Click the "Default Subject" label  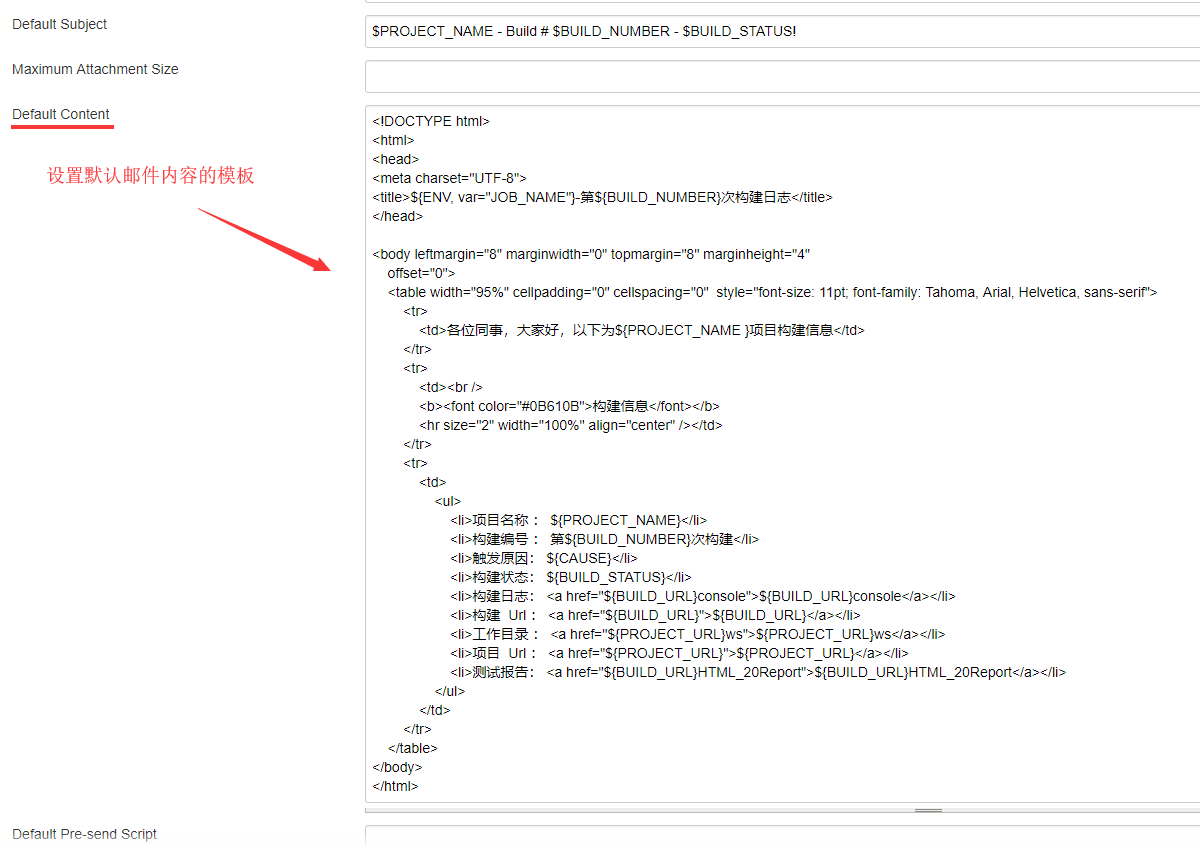[x=59, y=24]
